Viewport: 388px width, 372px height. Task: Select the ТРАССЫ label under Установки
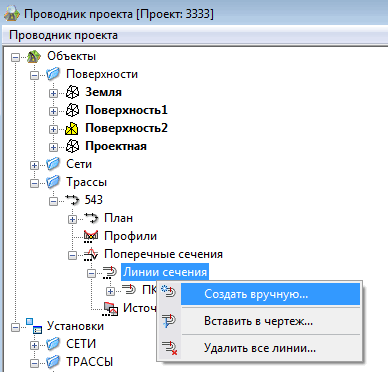[x=90, y=362]
